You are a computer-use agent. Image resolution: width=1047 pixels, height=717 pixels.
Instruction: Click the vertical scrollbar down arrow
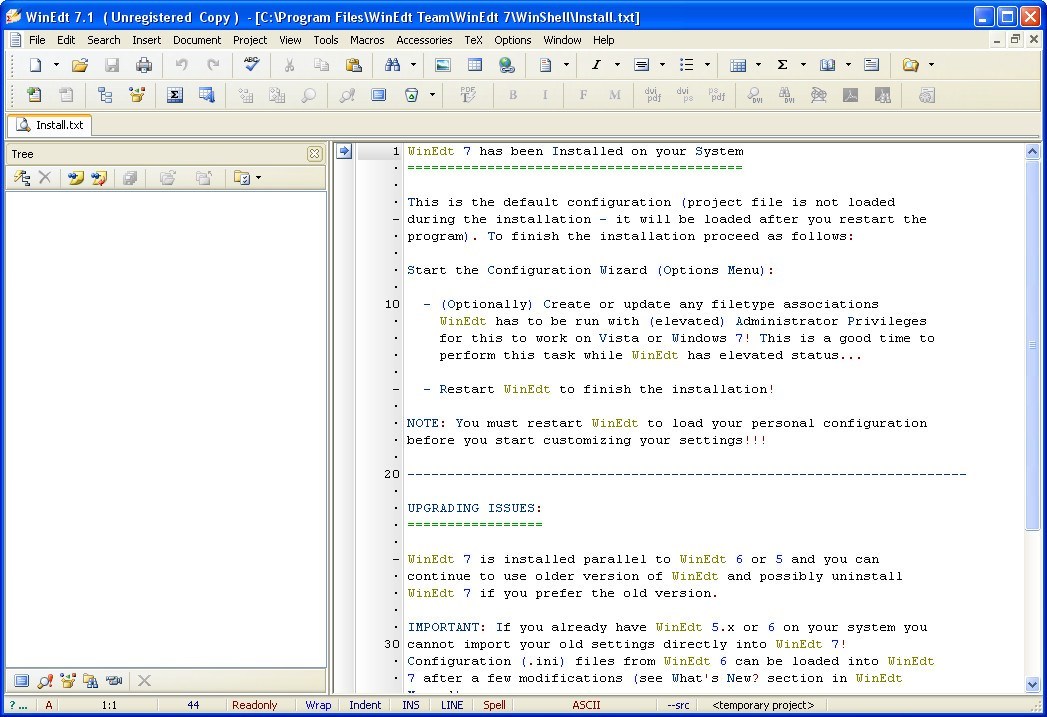[1033, 685]
